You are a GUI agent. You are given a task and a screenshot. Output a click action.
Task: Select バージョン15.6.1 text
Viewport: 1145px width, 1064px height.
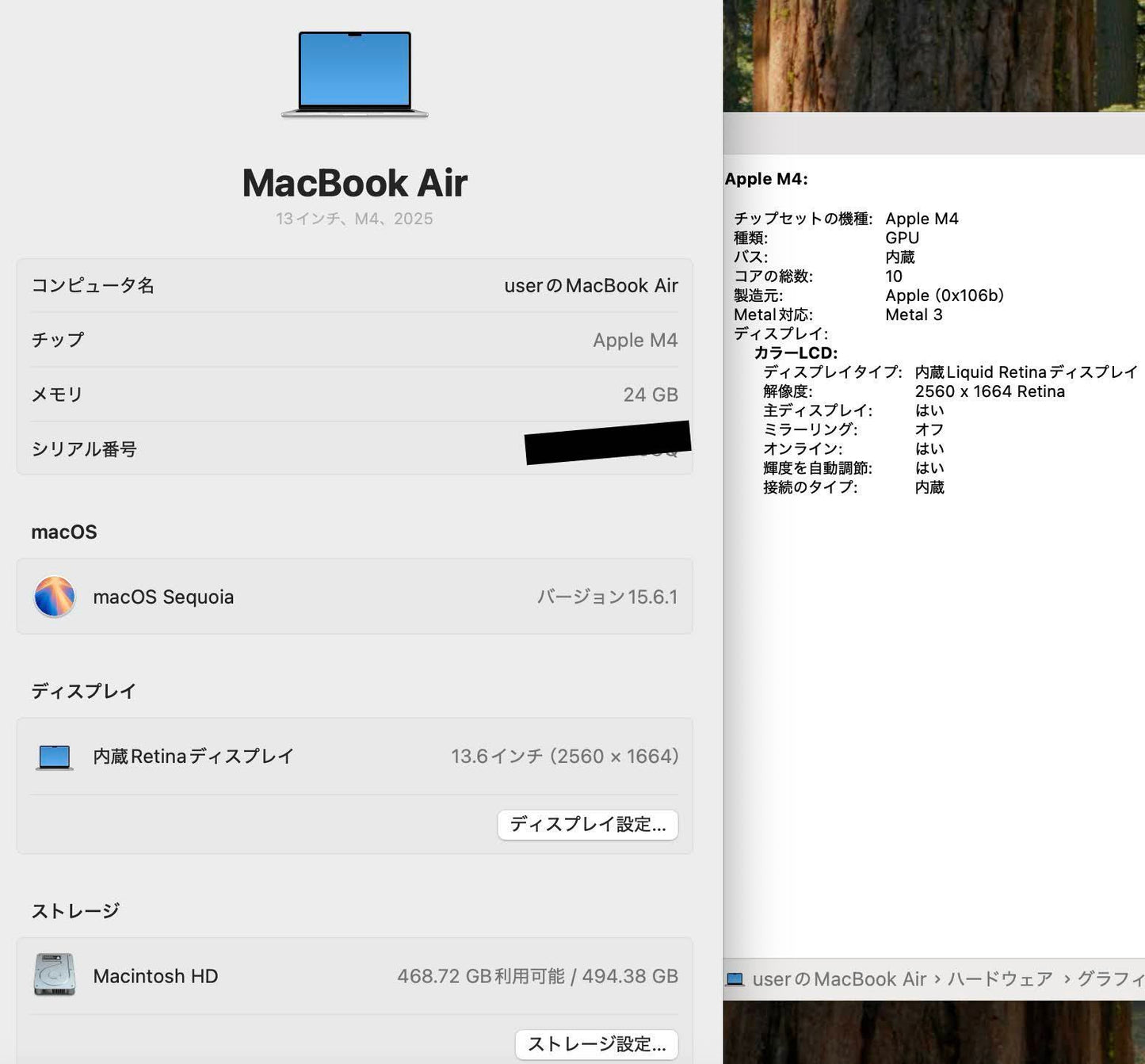pyautogui.click(x=605, y=597)
